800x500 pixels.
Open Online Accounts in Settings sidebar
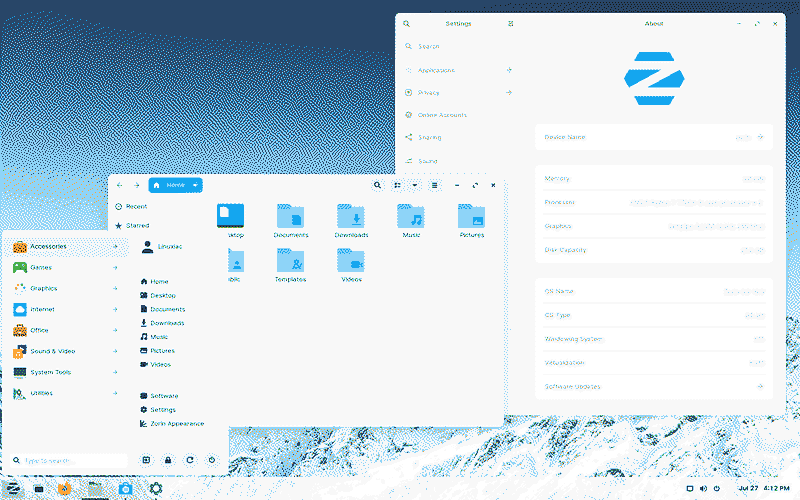458,115
